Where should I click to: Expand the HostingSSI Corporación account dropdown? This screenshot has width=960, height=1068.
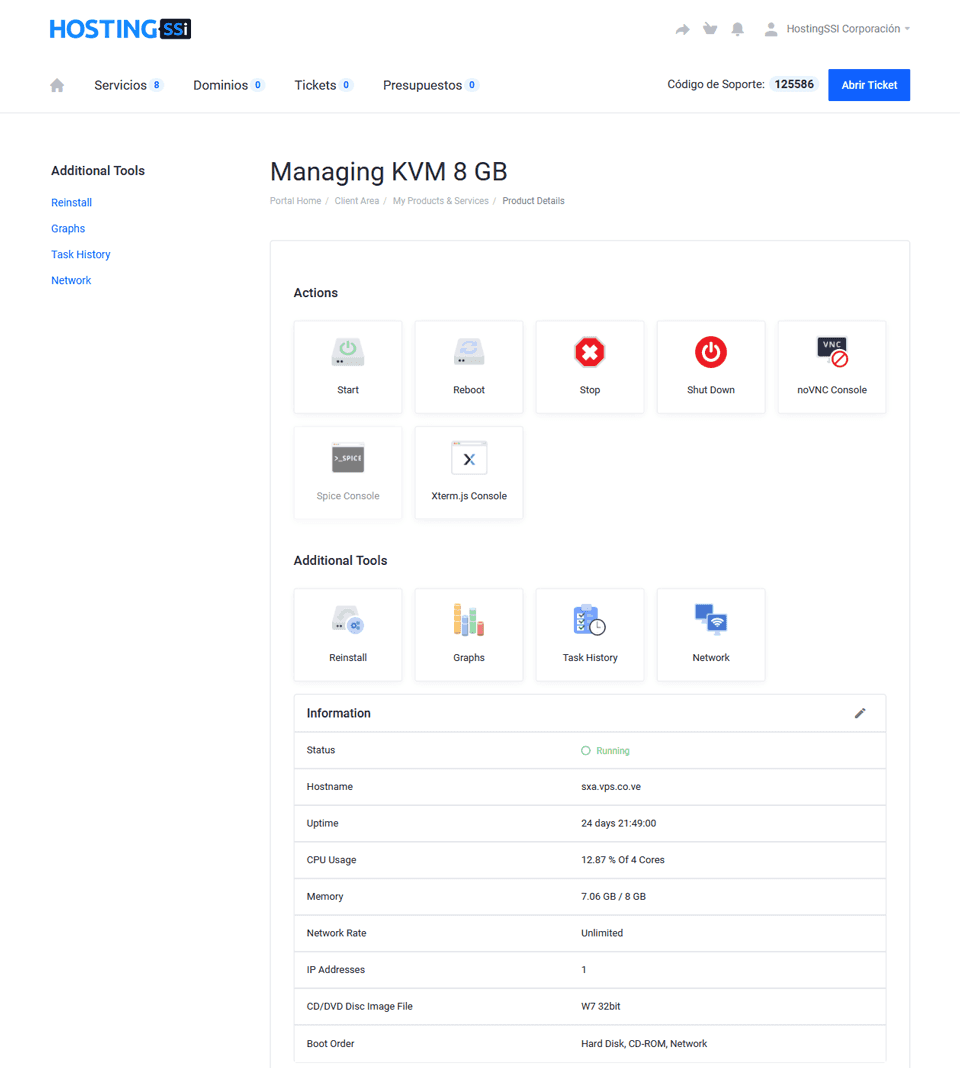pos(838,29)
